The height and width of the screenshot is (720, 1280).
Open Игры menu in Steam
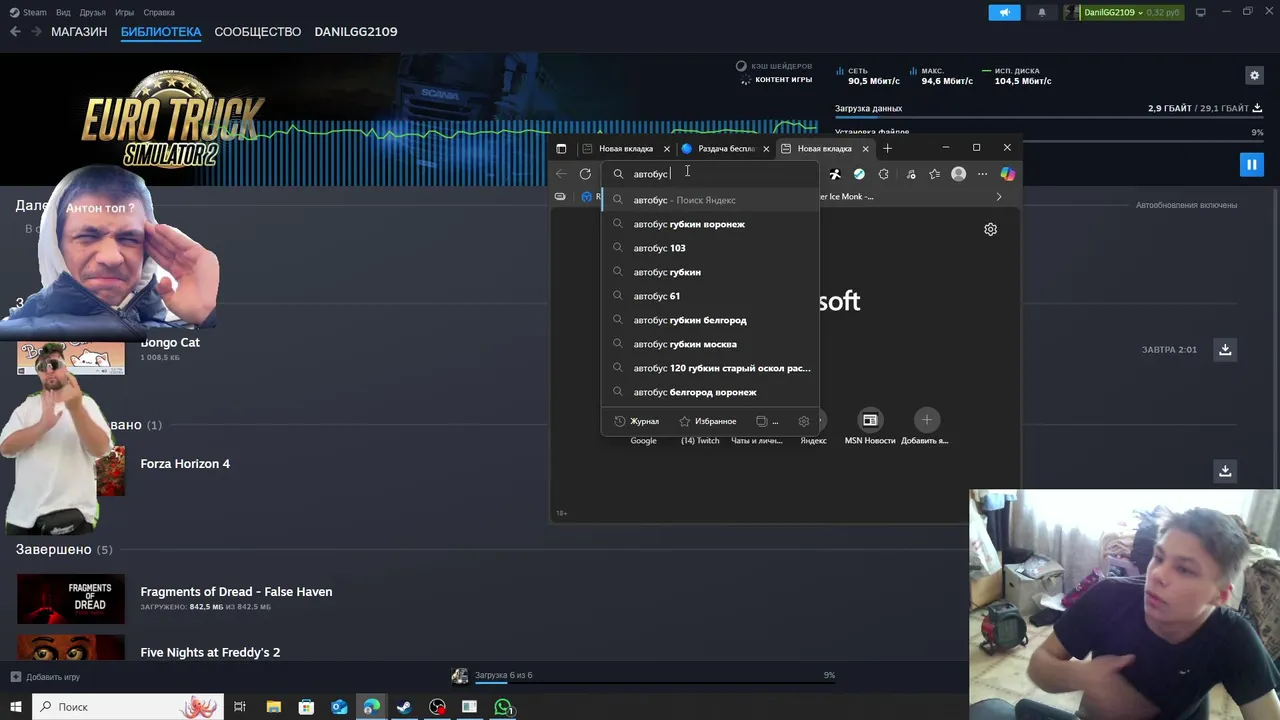coord(124,12)
